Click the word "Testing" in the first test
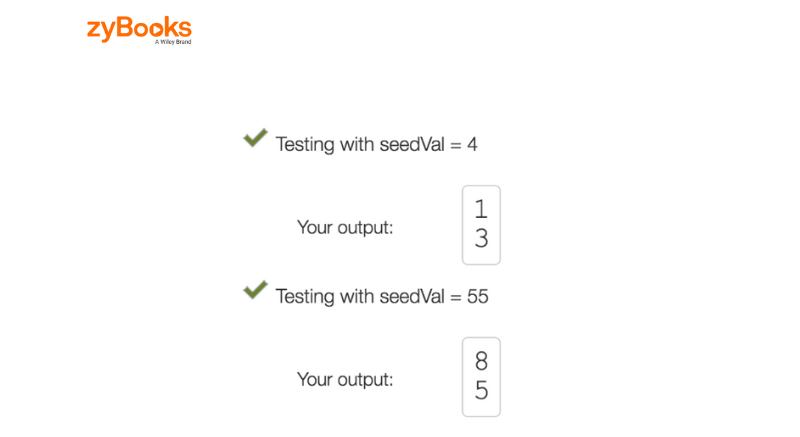The width and height of the screenshot is (800, 437). tap(305, 144)
